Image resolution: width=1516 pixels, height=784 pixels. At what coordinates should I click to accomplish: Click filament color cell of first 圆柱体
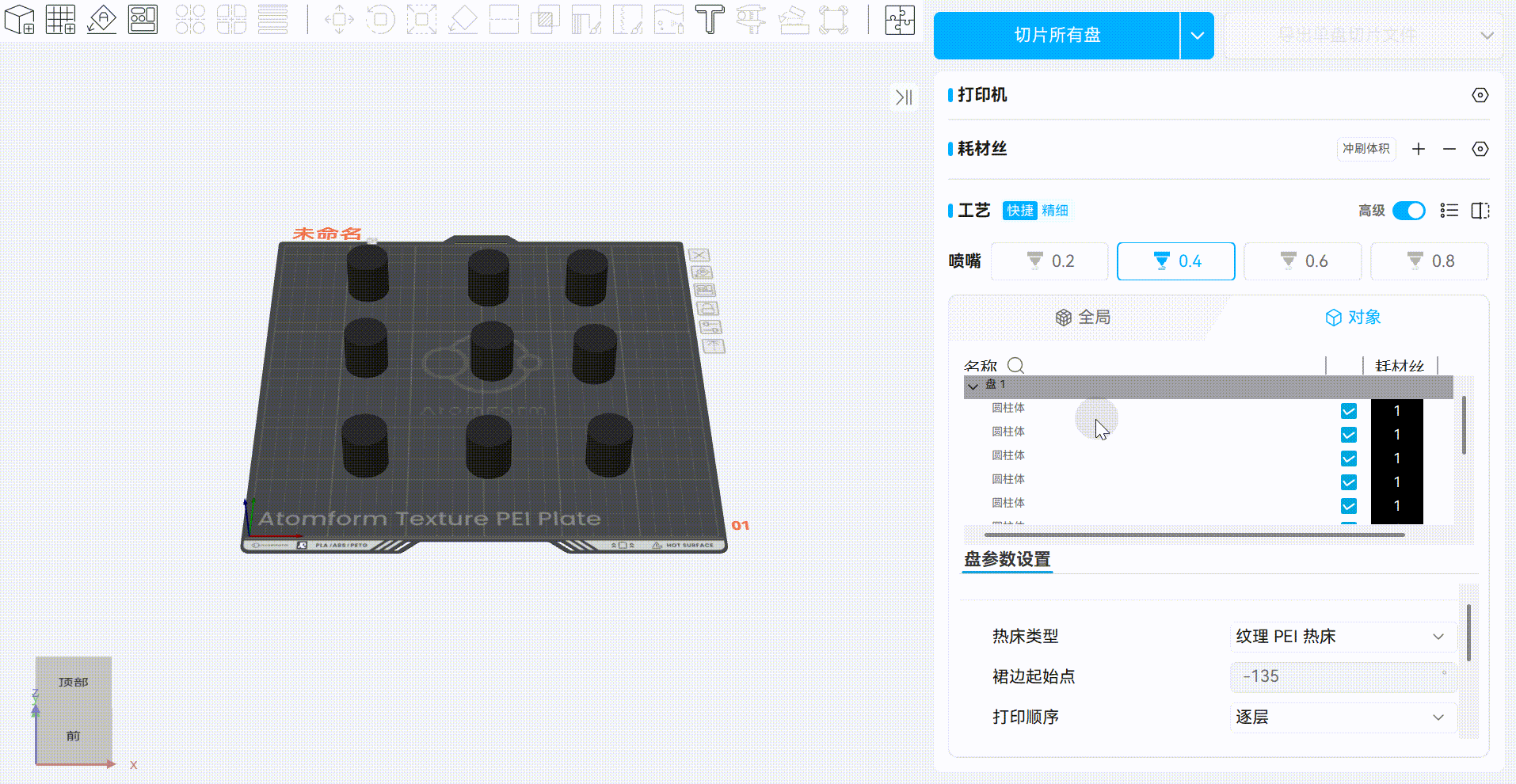(x=1397, y=411)
